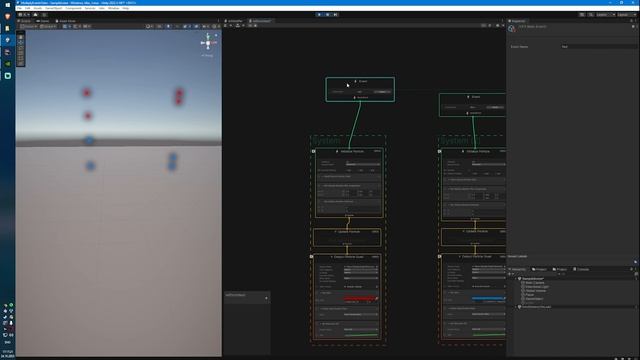Toggle Persp projection label under gizmo

point(208,56)
